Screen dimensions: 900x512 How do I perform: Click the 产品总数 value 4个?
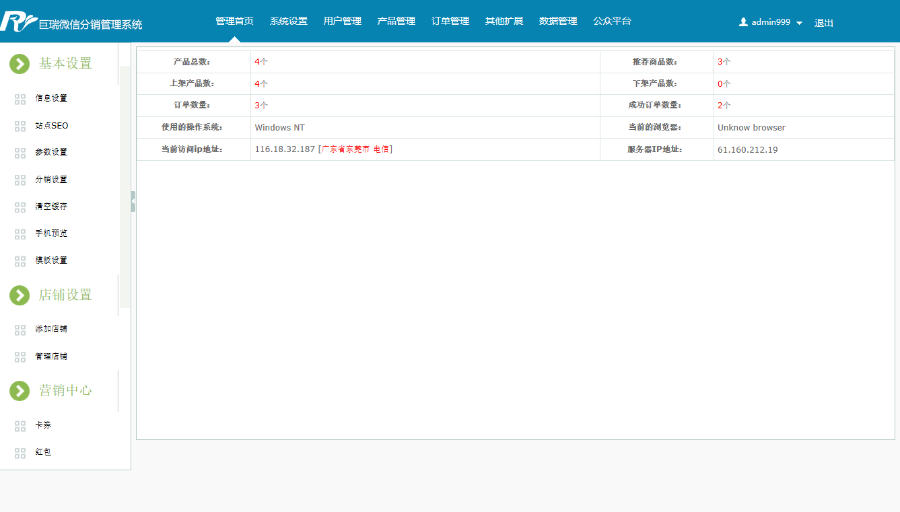tap(261, 61)
